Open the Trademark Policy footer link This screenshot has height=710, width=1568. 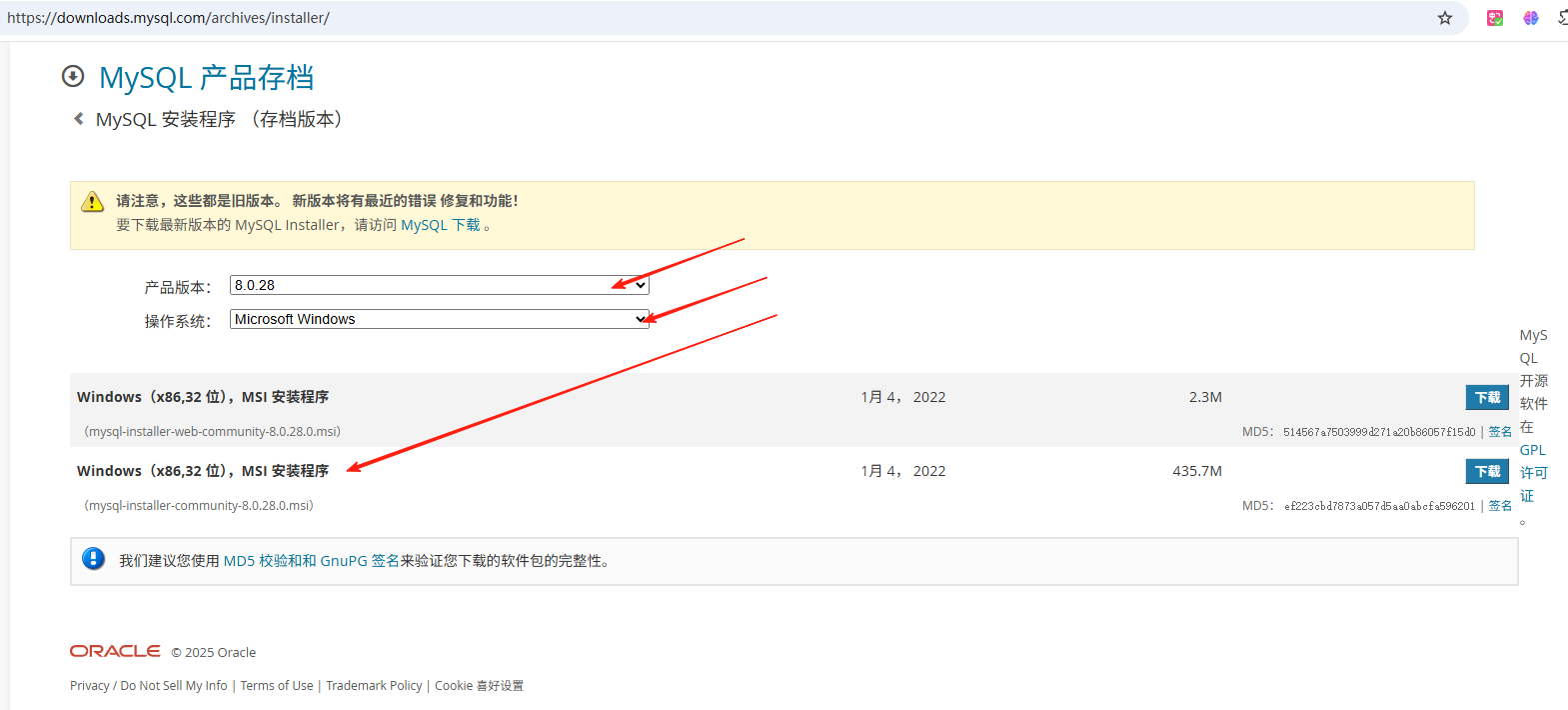(x=374, y=686)
